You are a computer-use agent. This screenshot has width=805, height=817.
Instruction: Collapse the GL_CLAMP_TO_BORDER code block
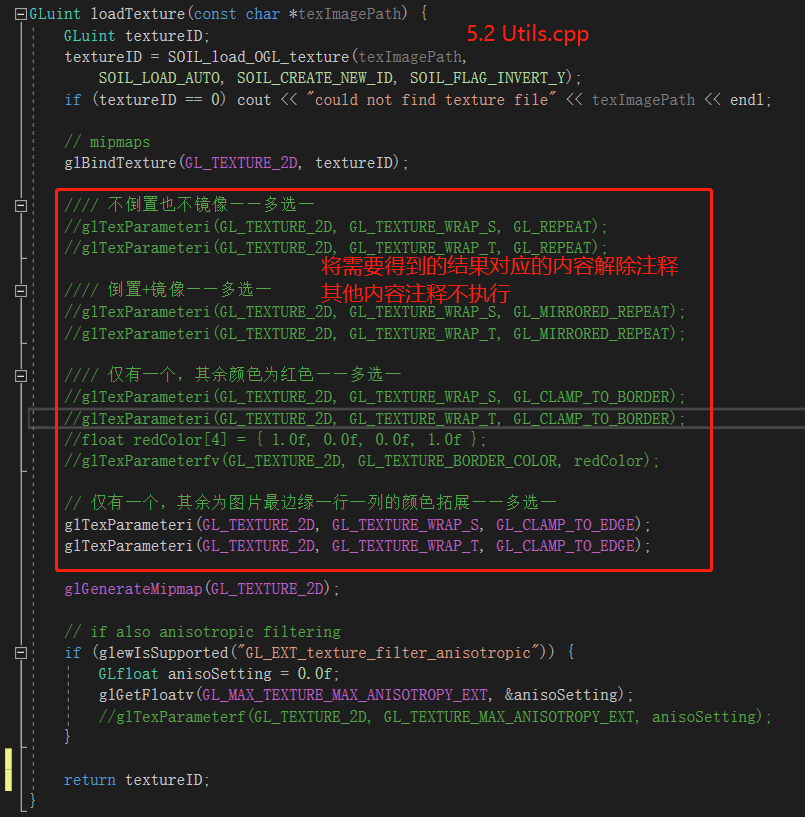tap(20, 375)
